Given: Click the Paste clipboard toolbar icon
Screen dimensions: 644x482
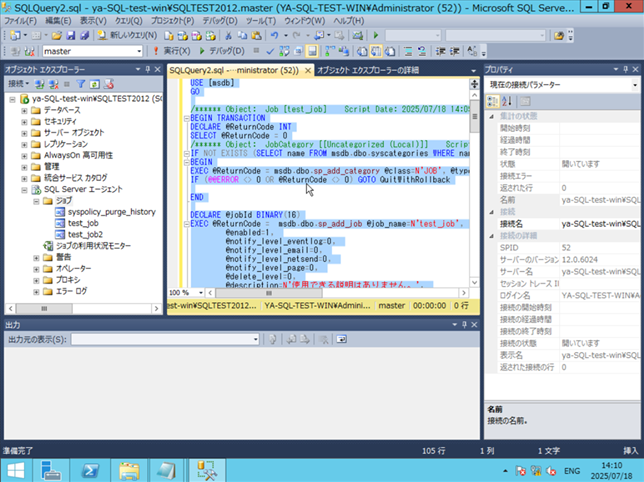Looking at the screenshot, I should (x=256, y=36).
